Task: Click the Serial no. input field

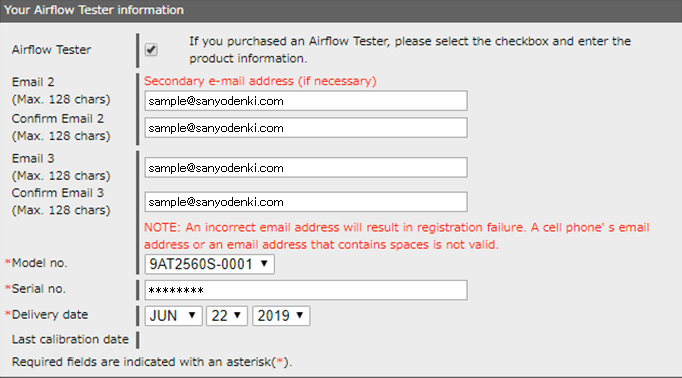Action: pos(306,290)
